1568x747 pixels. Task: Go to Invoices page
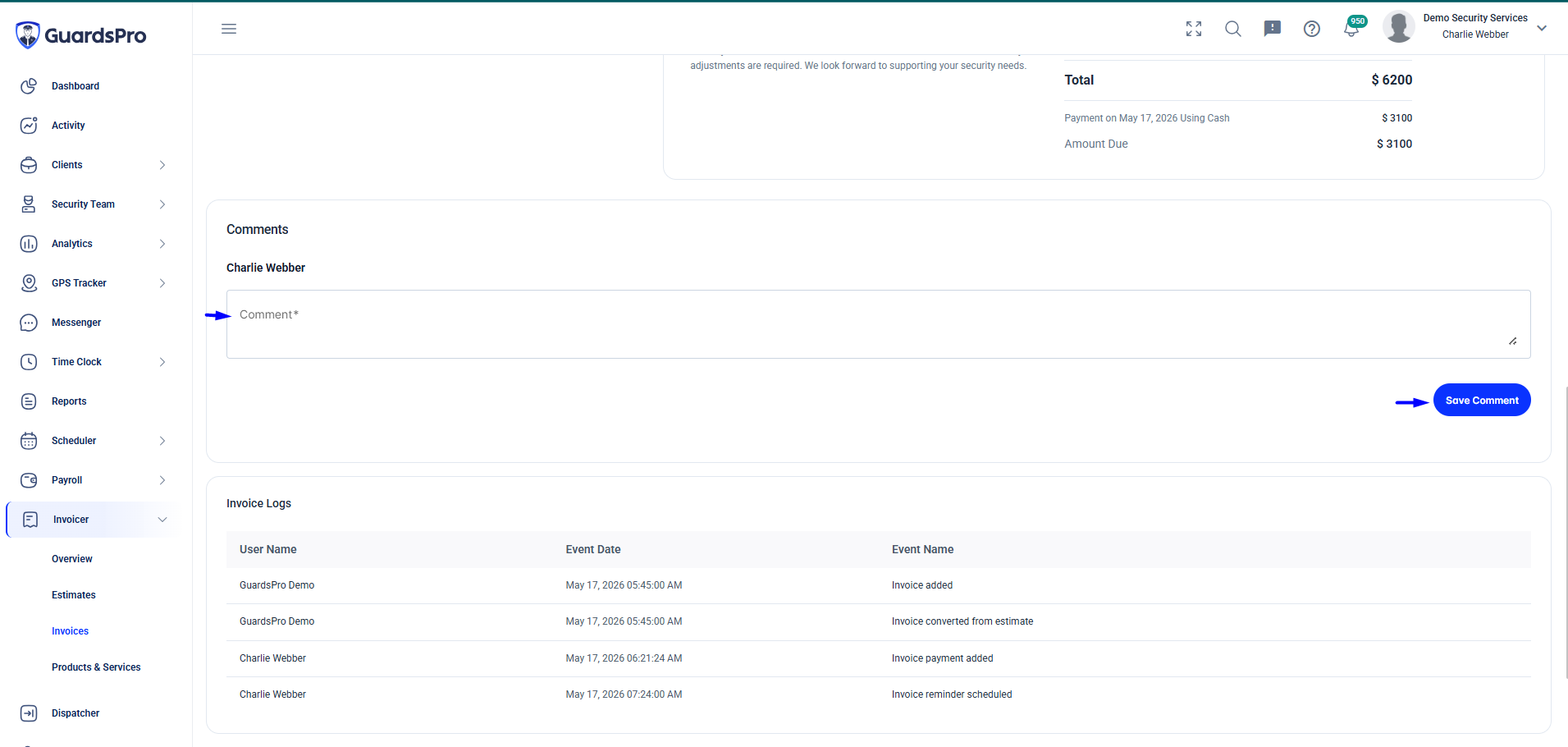tap(71, 631)
